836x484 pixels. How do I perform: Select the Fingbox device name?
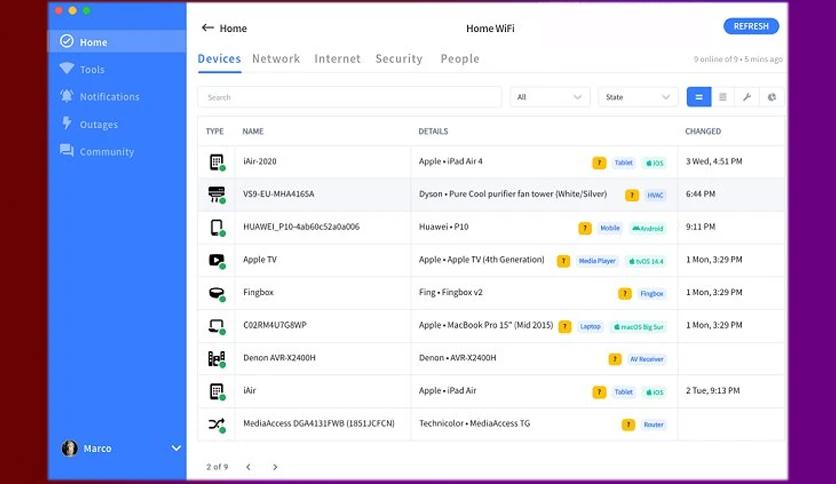[258, 292]
